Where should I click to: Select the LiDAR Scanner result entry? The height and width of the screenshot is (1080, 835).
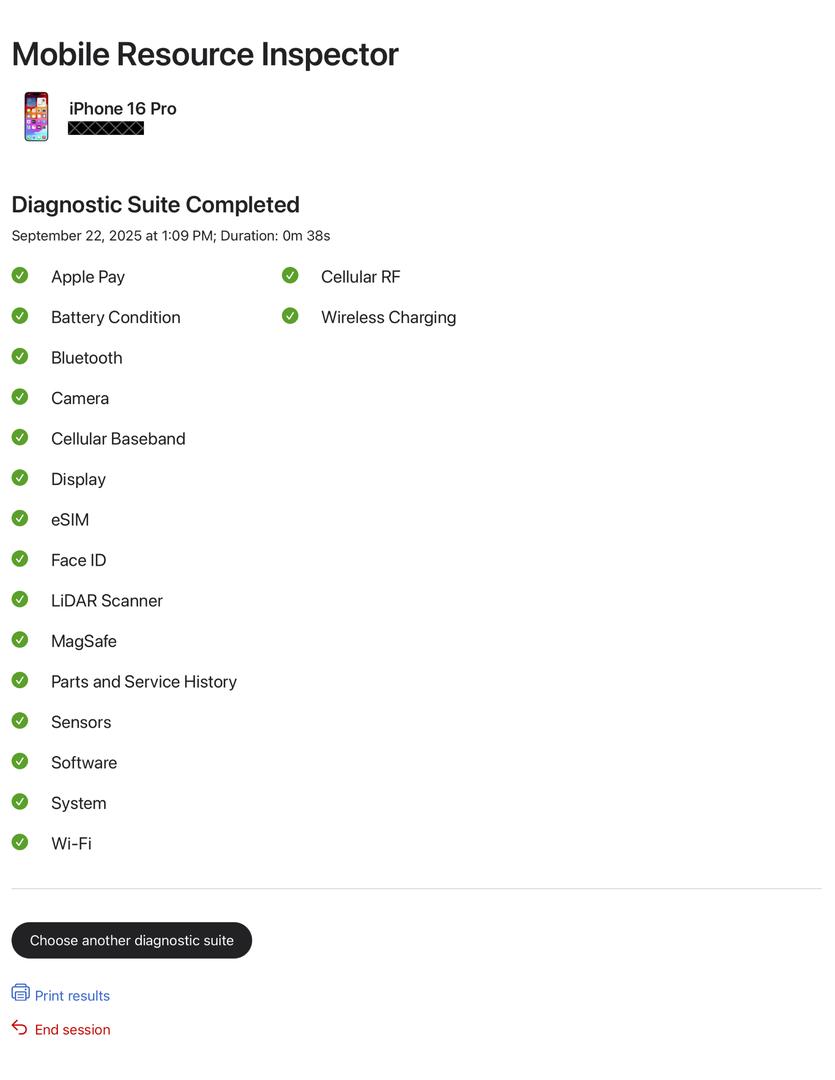click(107, 601)
